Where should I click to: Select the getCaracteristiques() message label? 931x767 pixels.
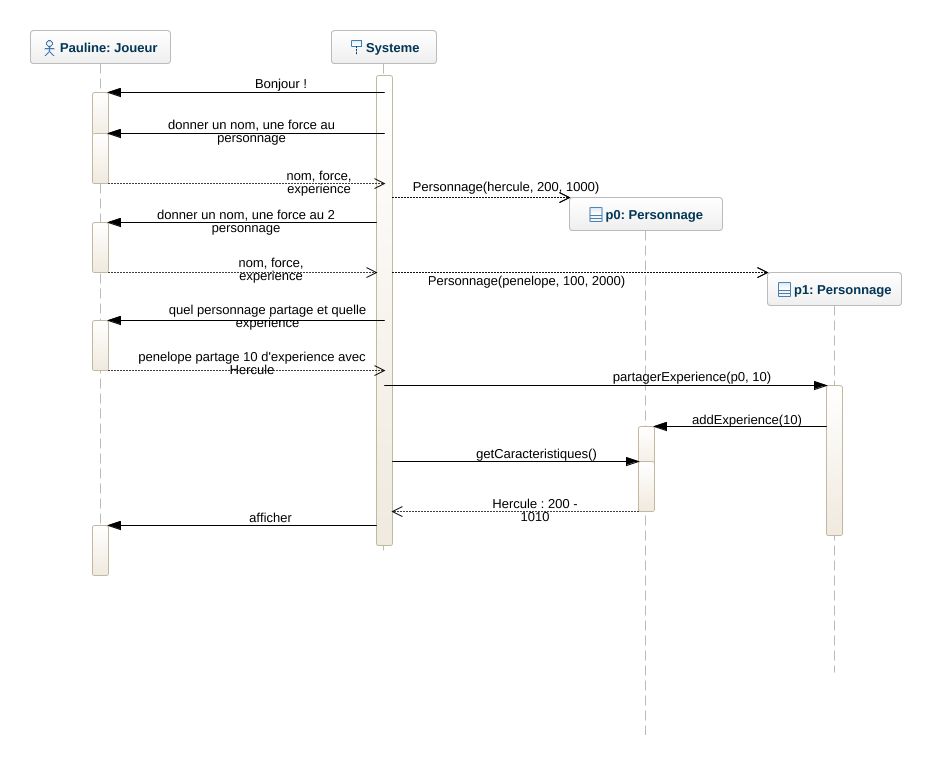tap(536, 454)
